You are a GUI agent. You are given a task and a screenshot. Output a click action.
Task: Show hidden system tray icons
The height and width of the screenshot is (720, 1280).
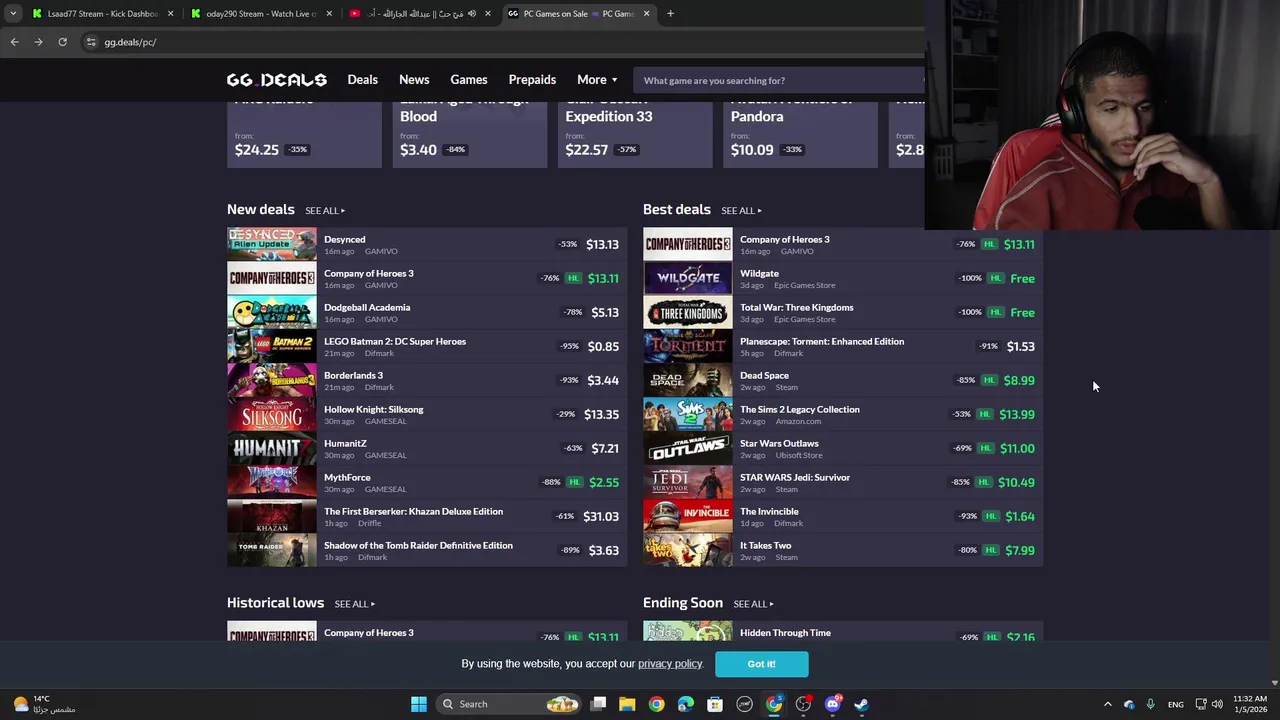point(1107,704)
